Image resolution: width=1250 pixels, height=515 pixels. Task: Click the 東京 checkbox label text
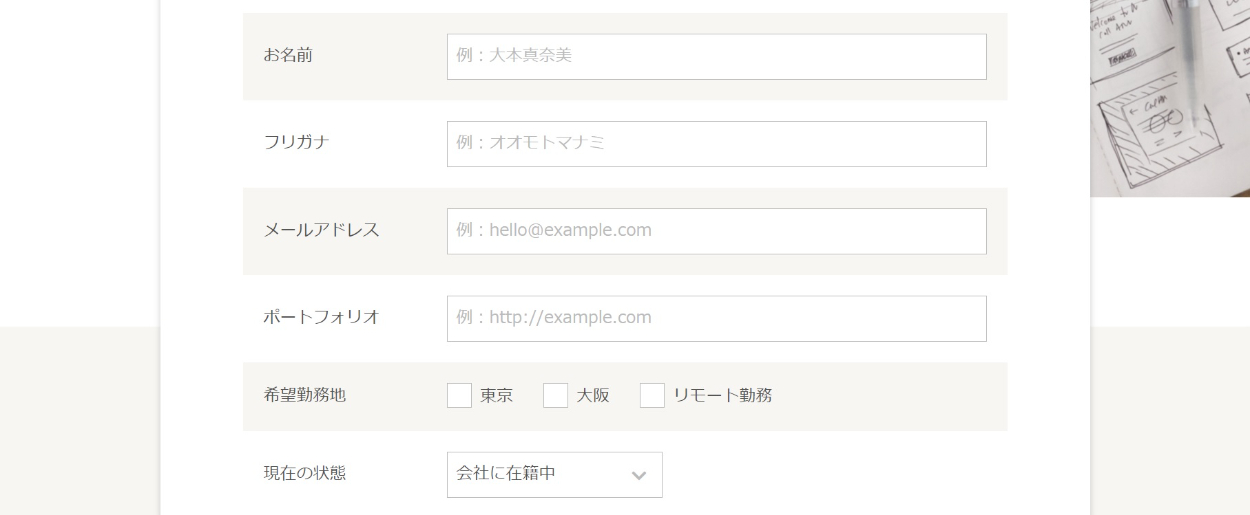point(497,396)
